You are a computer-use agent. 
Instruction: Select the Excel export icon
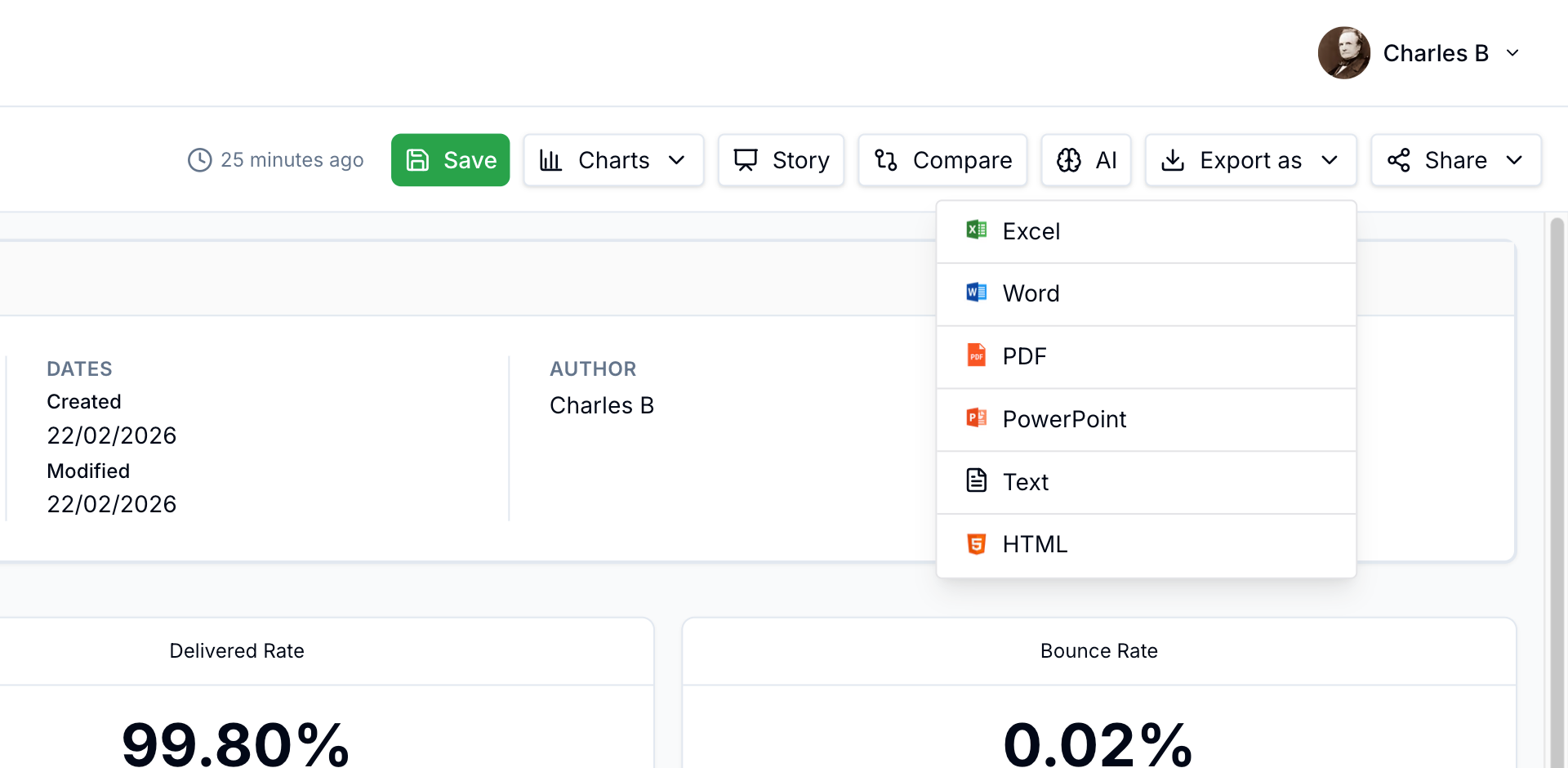coord(975,230)
